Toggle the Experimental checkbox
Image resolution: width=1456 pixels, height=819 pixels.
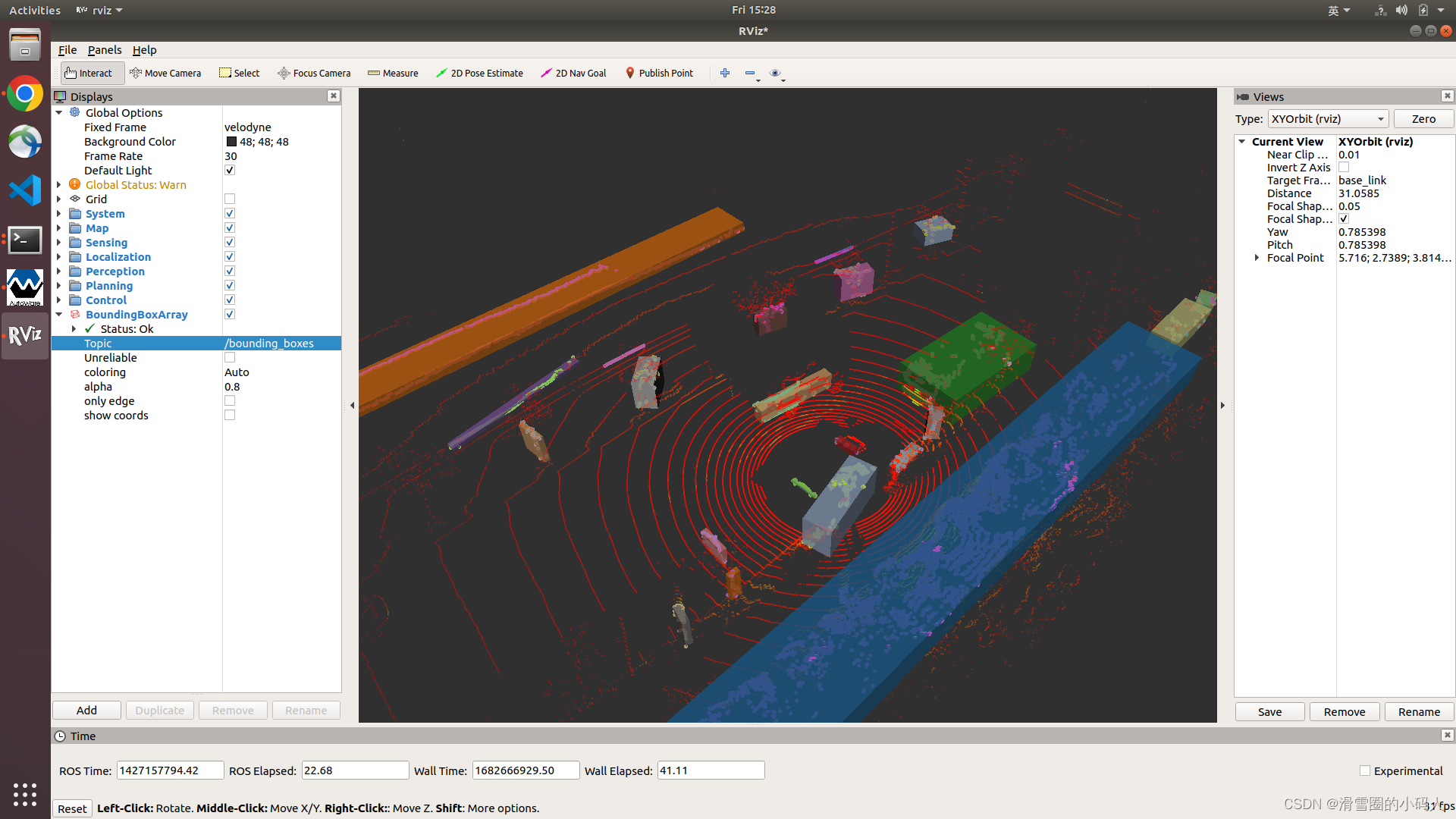(1365, 770)
